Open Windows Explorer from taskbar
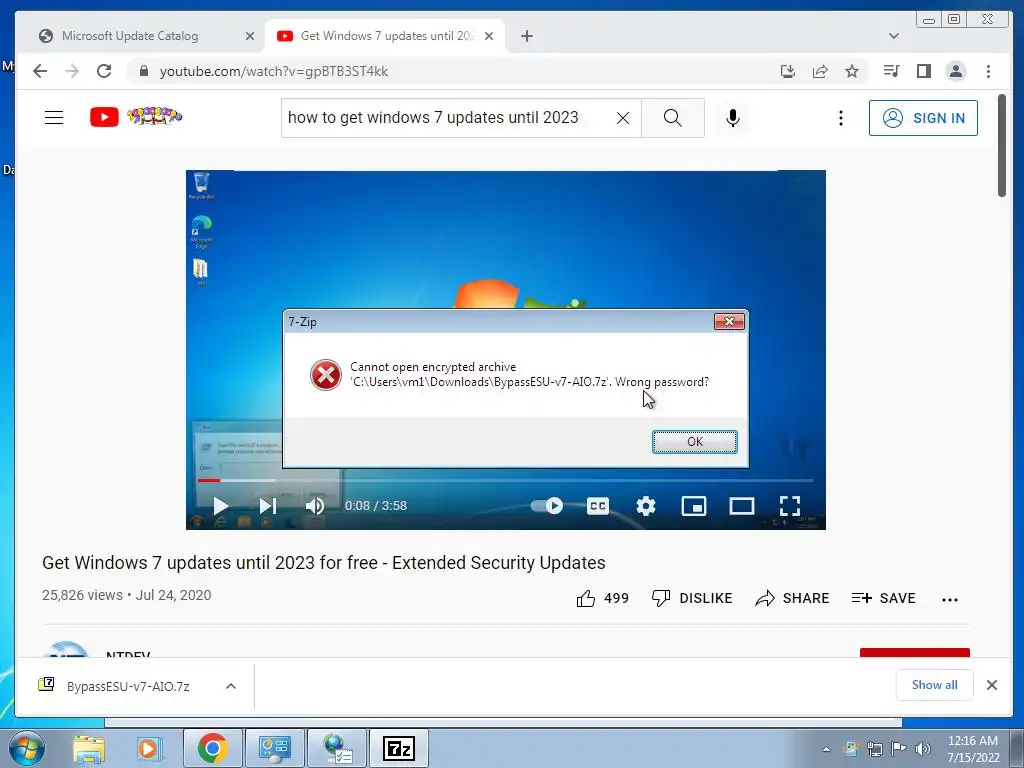This screenshot has height=768, width=1024. [89, 748]
